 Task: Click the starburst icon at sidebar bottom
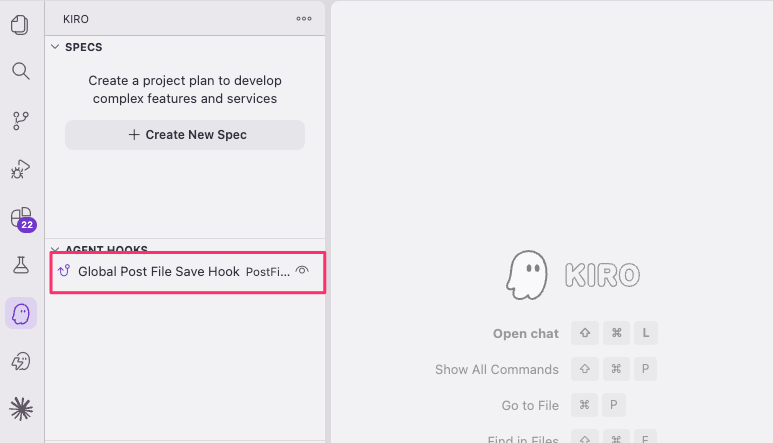(21, 409)
